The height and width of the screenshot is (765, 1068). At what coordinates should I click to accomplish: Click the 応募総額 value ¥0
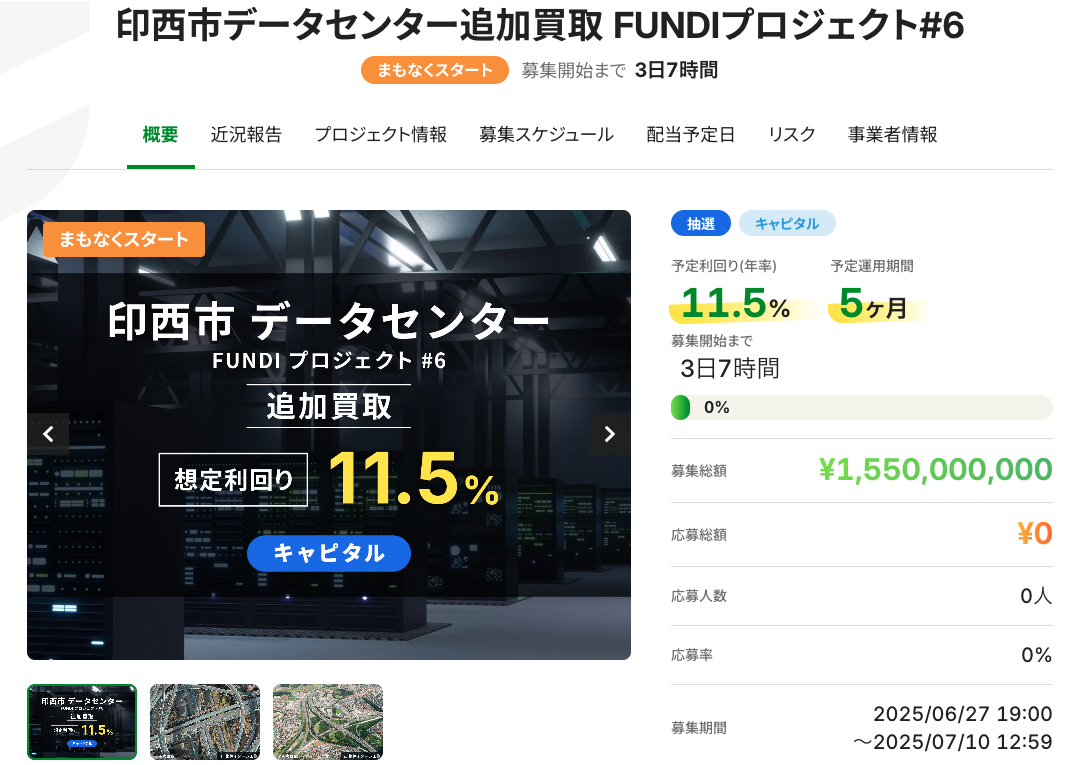point(1035,534)
